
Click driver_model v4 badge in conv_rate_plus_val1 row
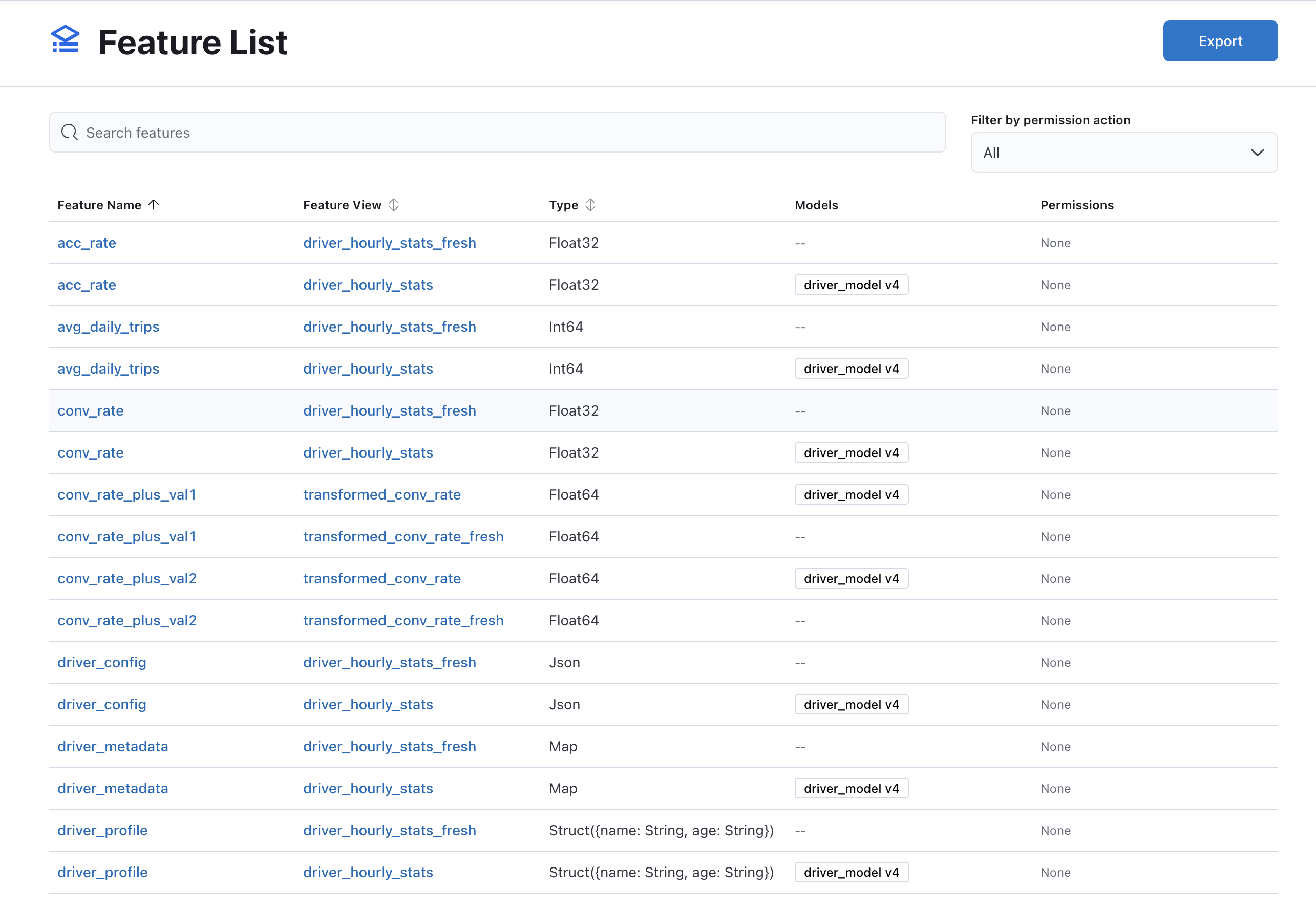tap(851, 494)
